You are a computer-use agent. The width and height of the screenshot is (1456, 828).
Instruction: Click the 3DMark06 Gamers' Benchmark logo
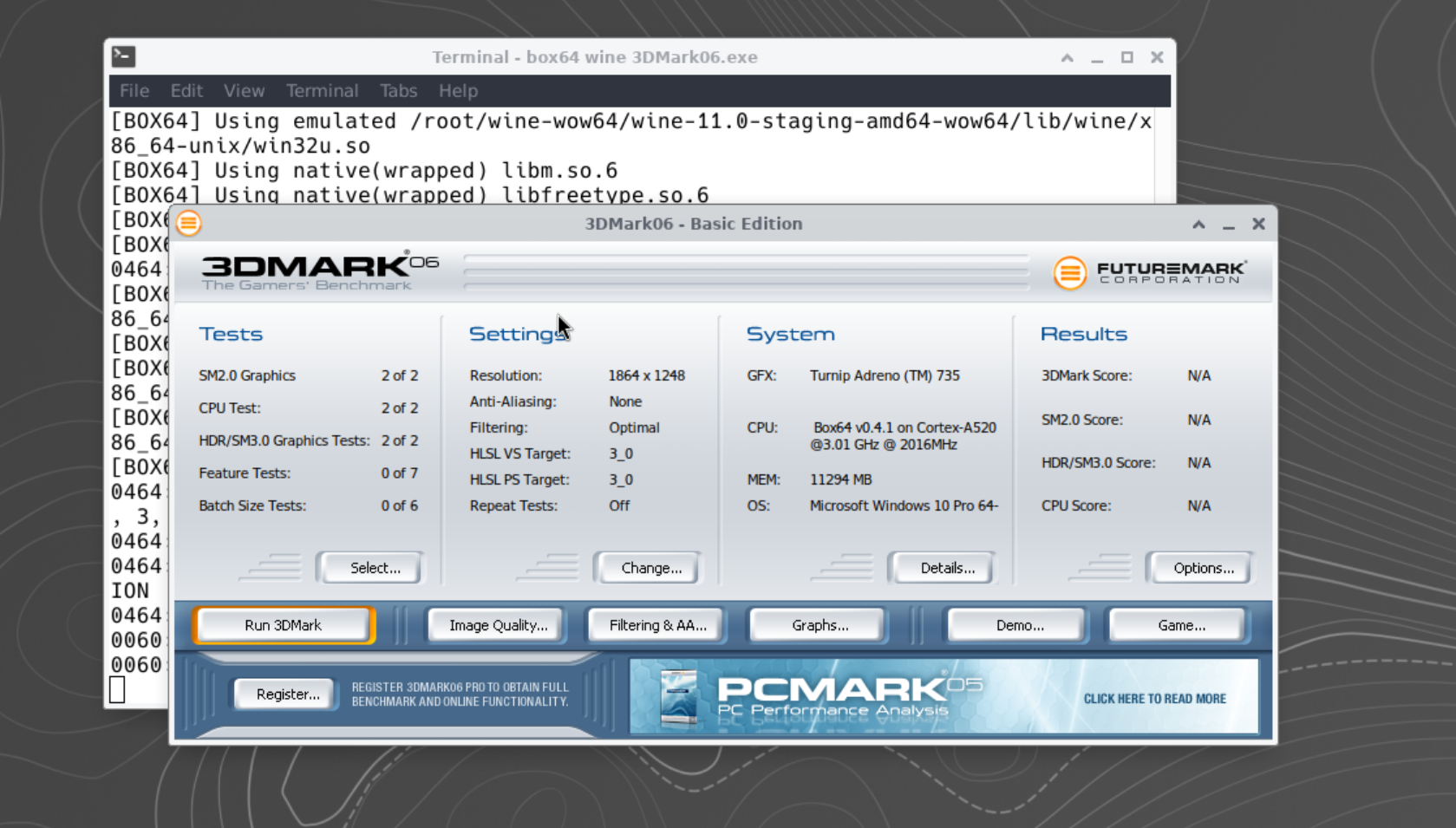point(319,271)
